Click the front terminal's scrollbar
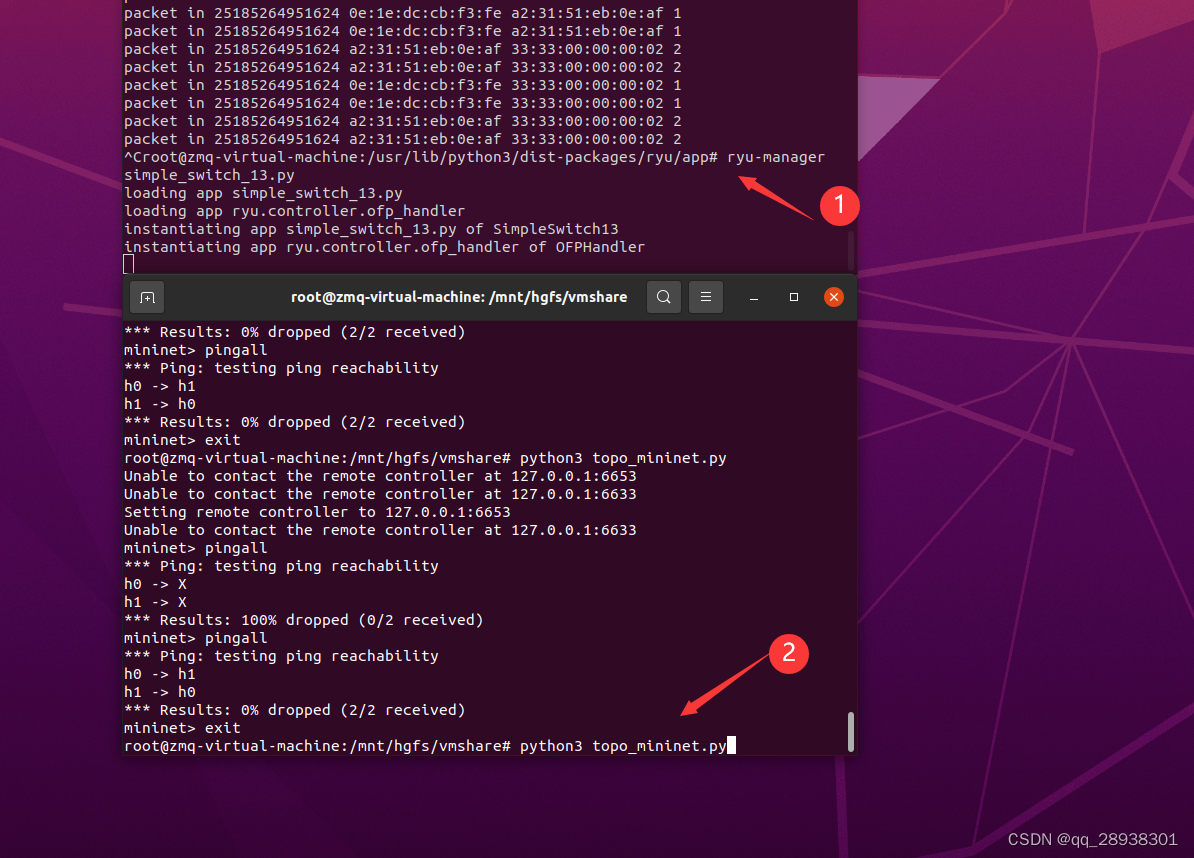The image size is (1194, 858). (851, 732)
